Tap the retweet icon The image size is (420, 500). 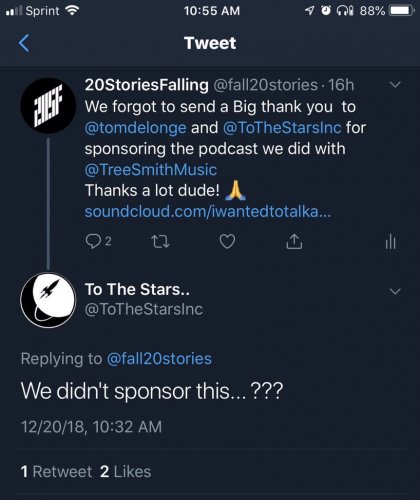coord(160,242)
